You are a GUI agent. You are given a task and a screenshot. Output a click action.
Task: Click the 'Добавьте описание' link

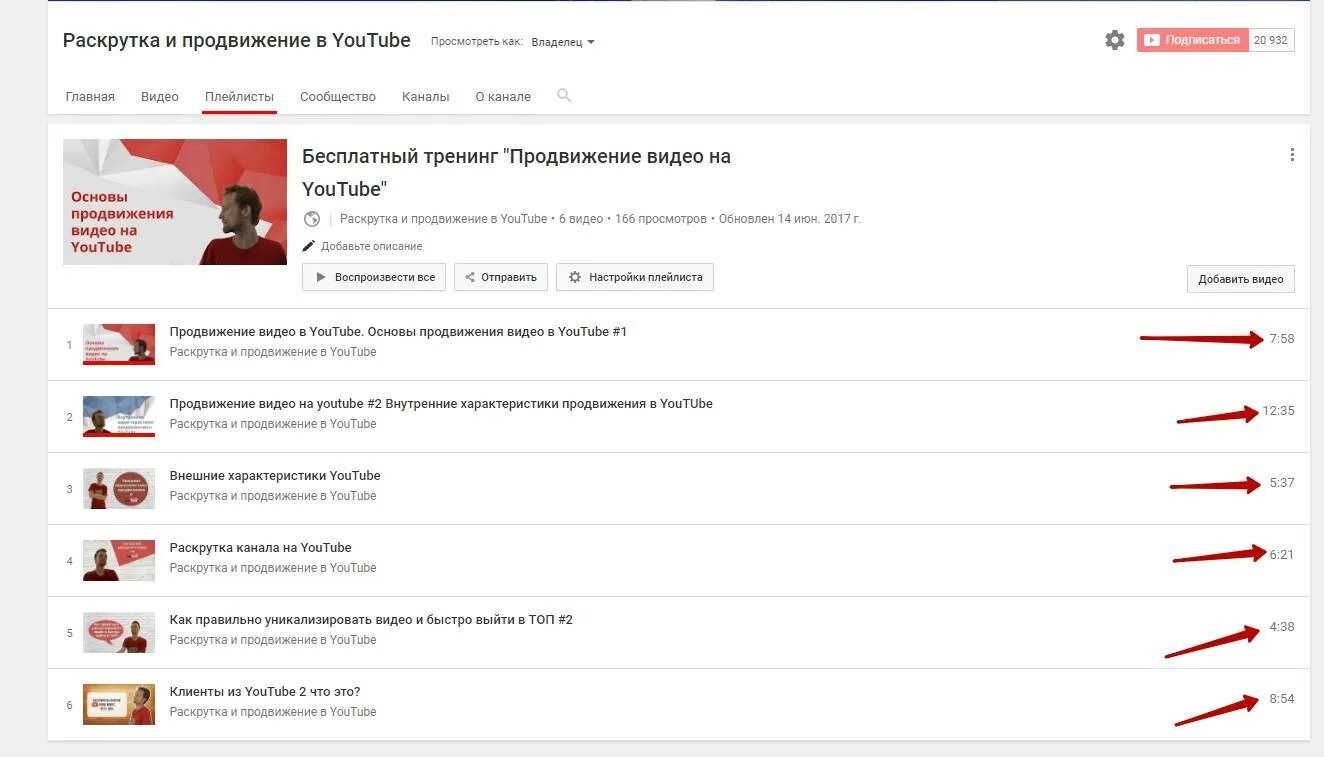pos(371,246)
